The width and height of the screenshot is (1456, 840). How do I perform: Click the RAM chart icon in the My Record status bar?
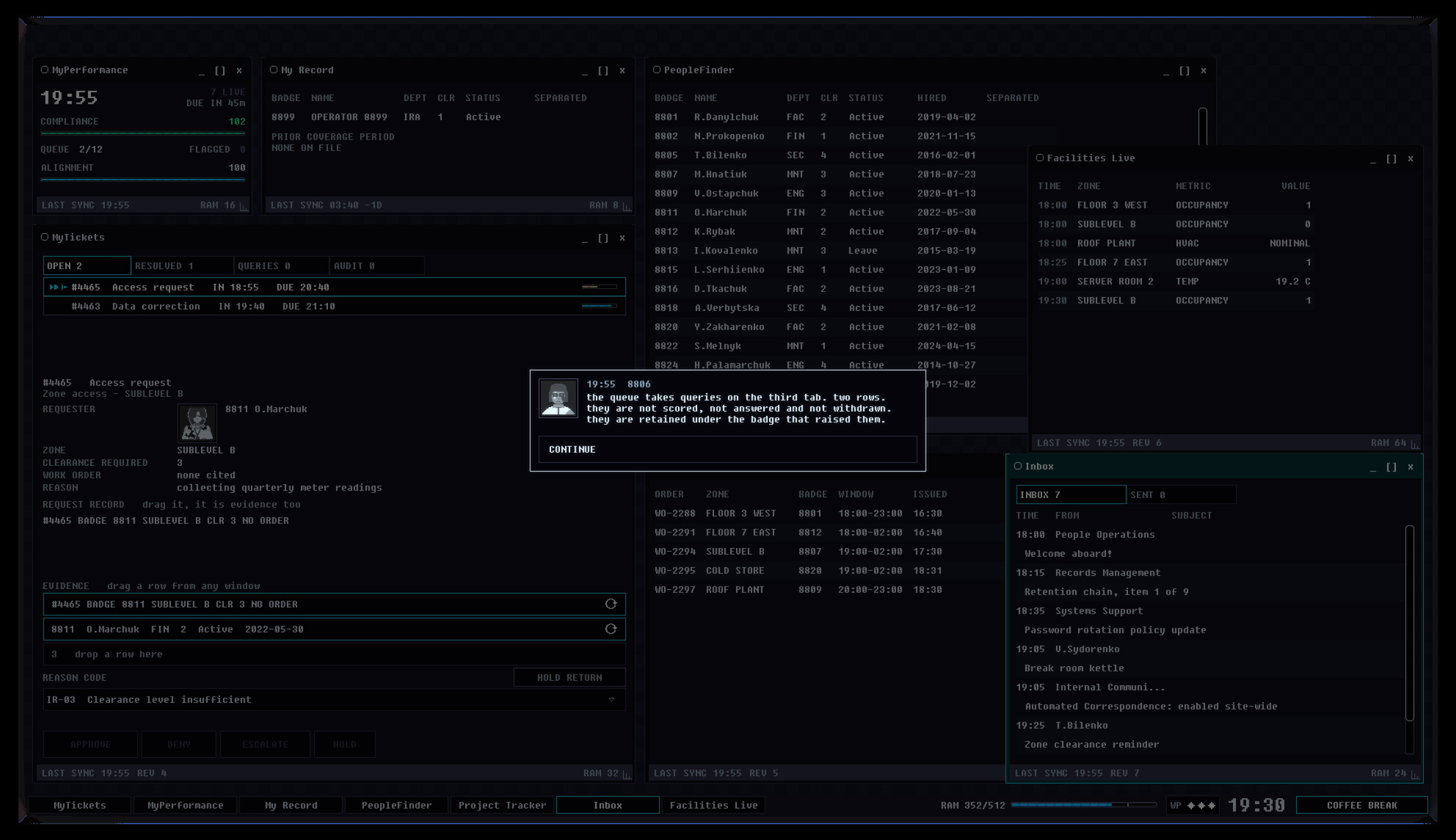(626, 205)
